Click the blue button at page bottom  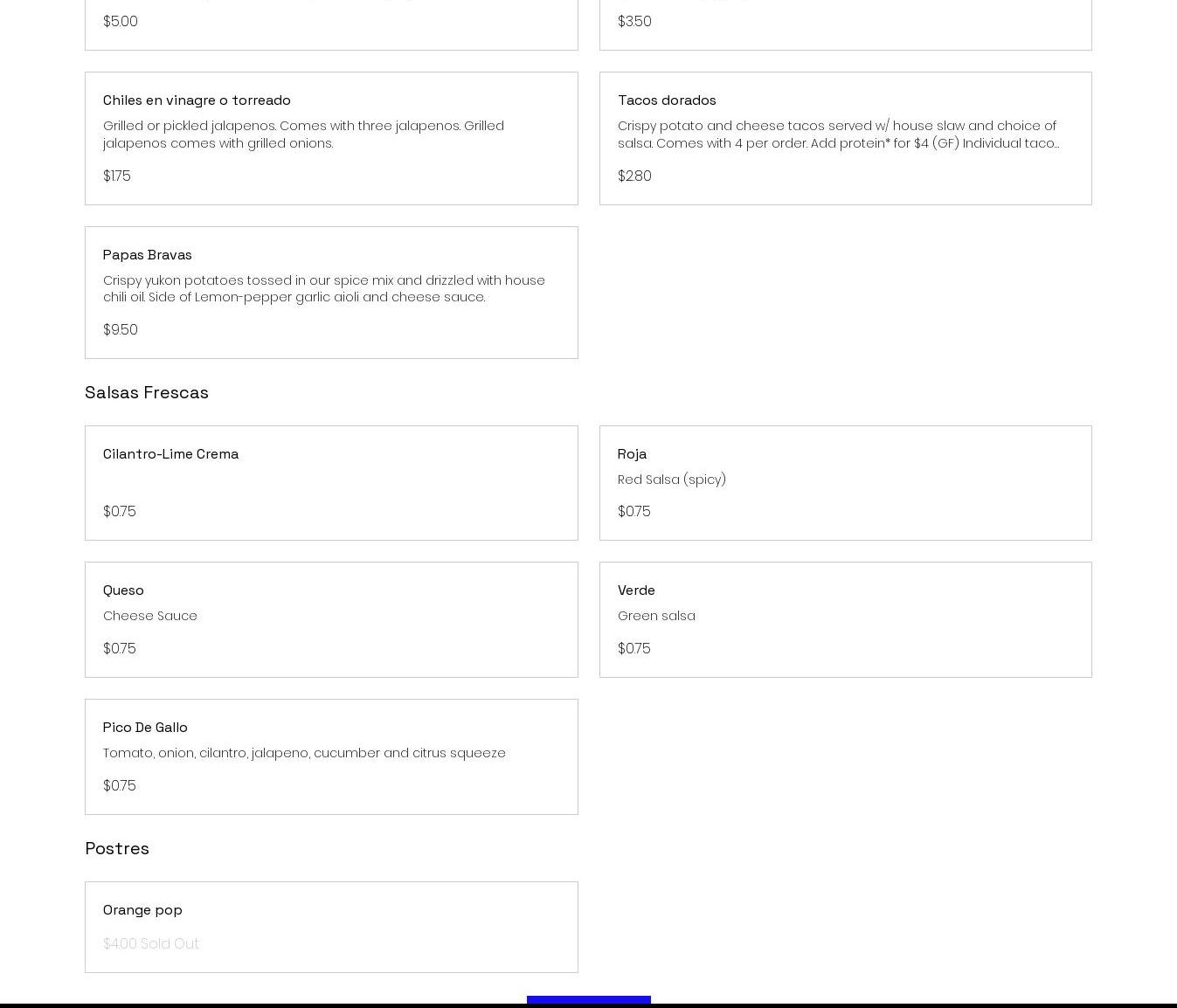[x=588, y=1001]
